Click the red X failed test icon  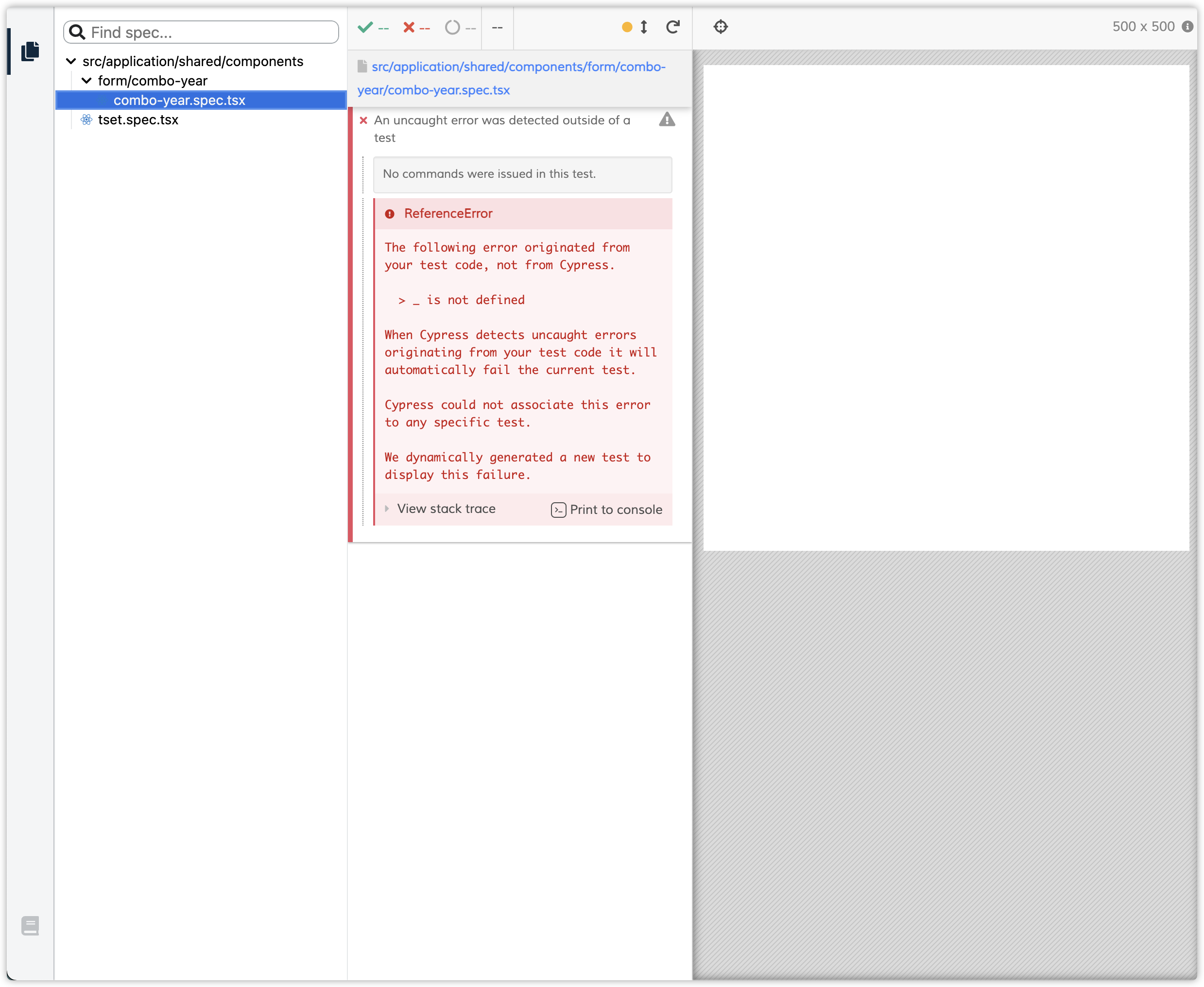pyautogui.click(x=363, y=120)
